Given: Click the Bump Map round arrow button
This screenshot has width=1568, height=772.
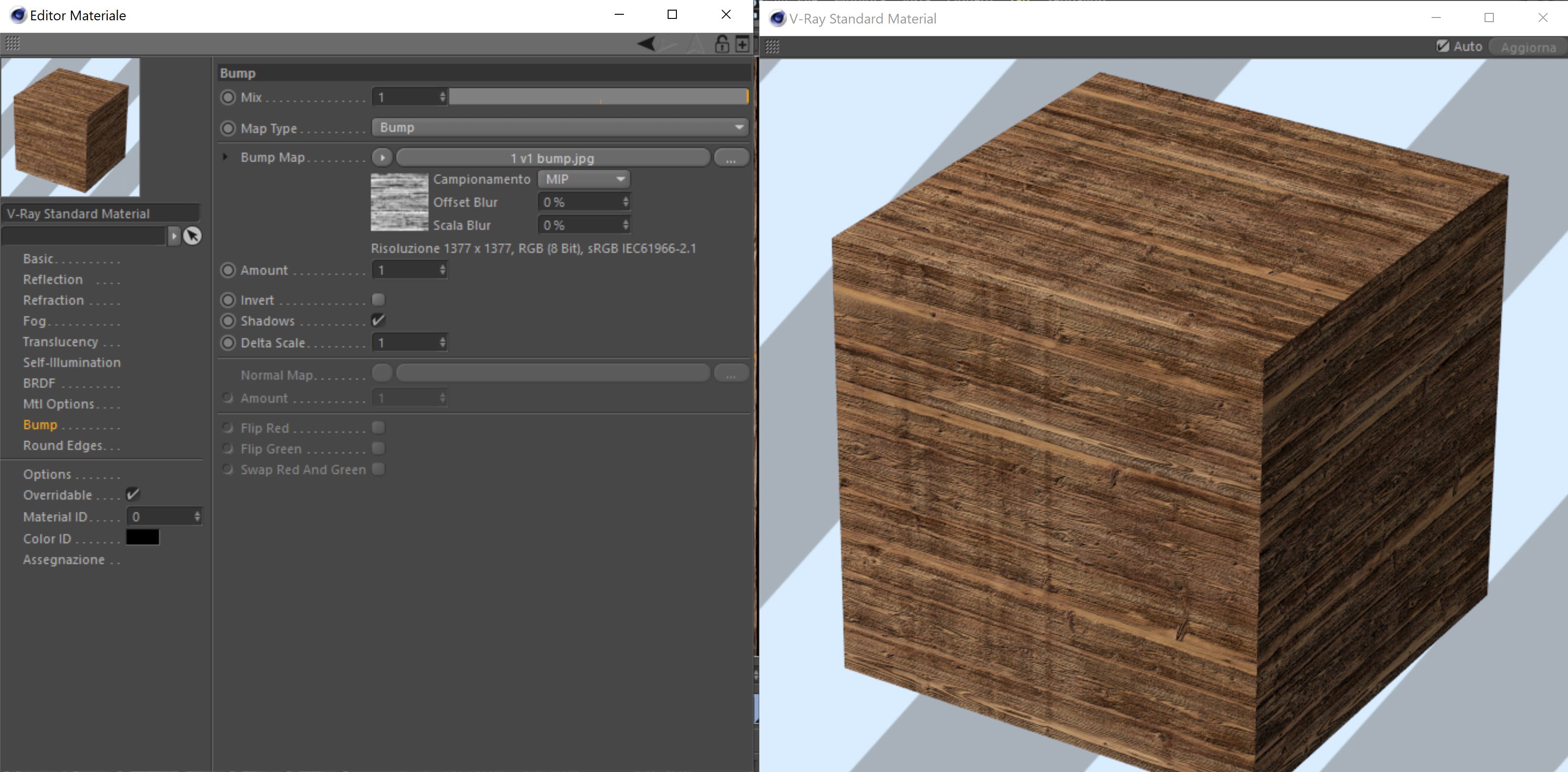Looking at the screenshot, I should pyautogui.click(x=382, y=158).
